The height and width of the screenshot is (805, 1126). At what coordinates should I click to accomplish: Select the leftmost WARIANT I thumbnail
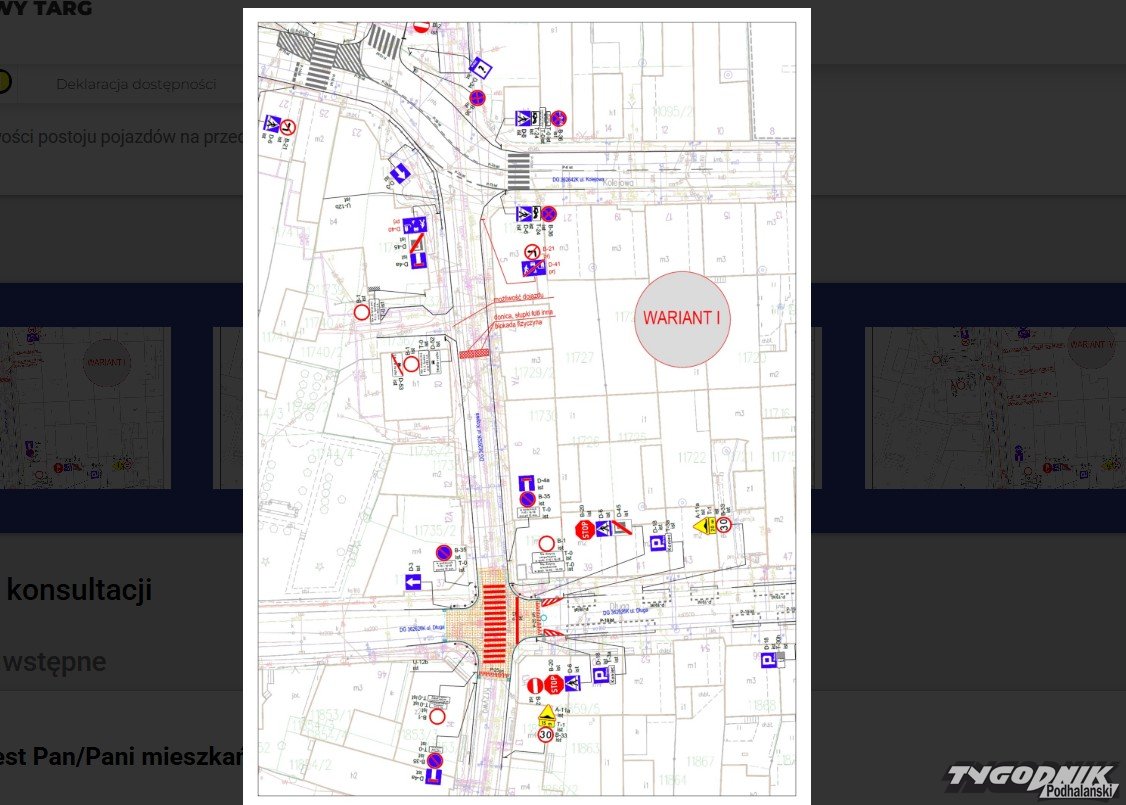[85, 407]
